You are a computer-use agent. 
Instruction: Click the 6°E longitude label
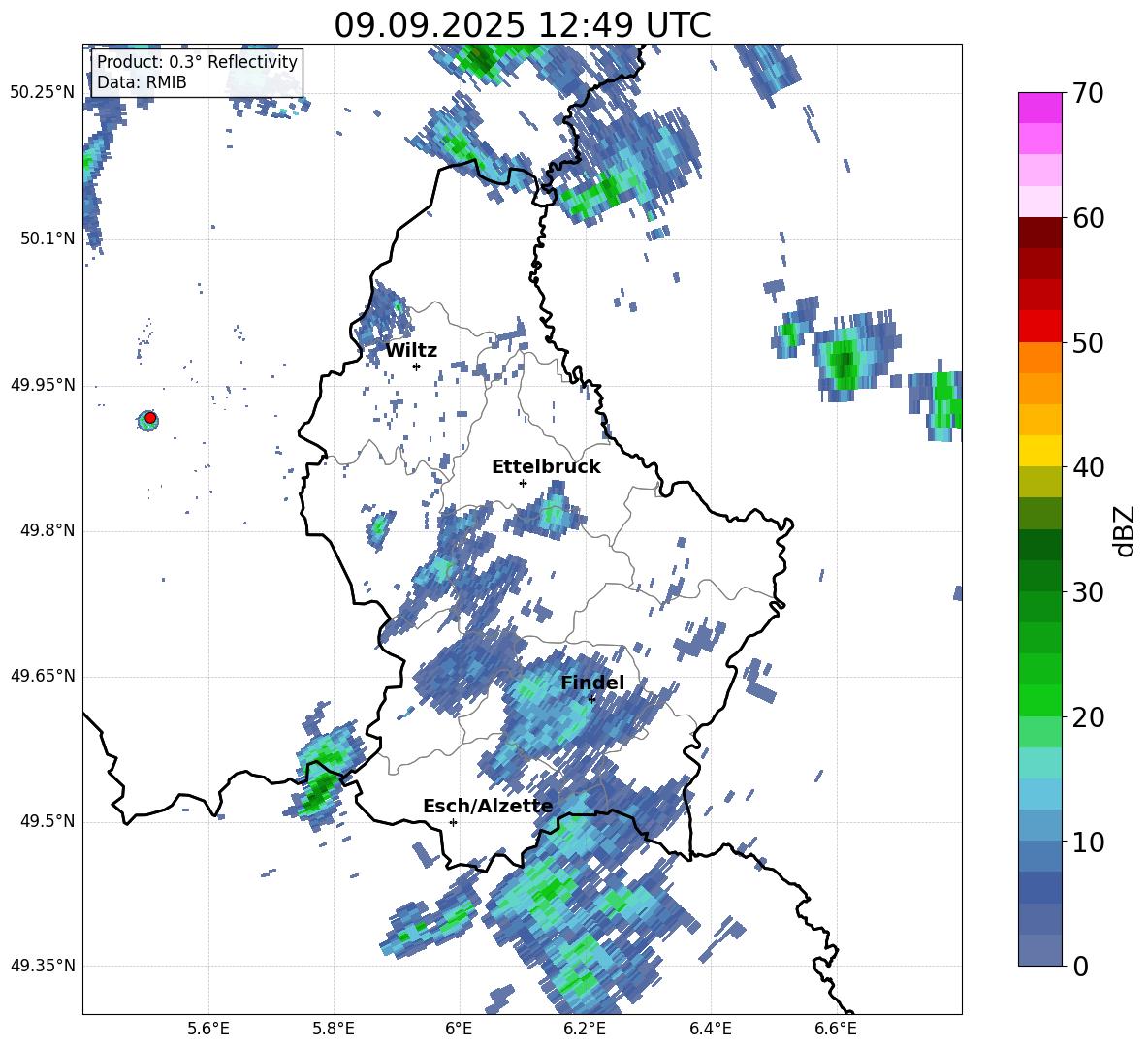(x=459, y=1030)
